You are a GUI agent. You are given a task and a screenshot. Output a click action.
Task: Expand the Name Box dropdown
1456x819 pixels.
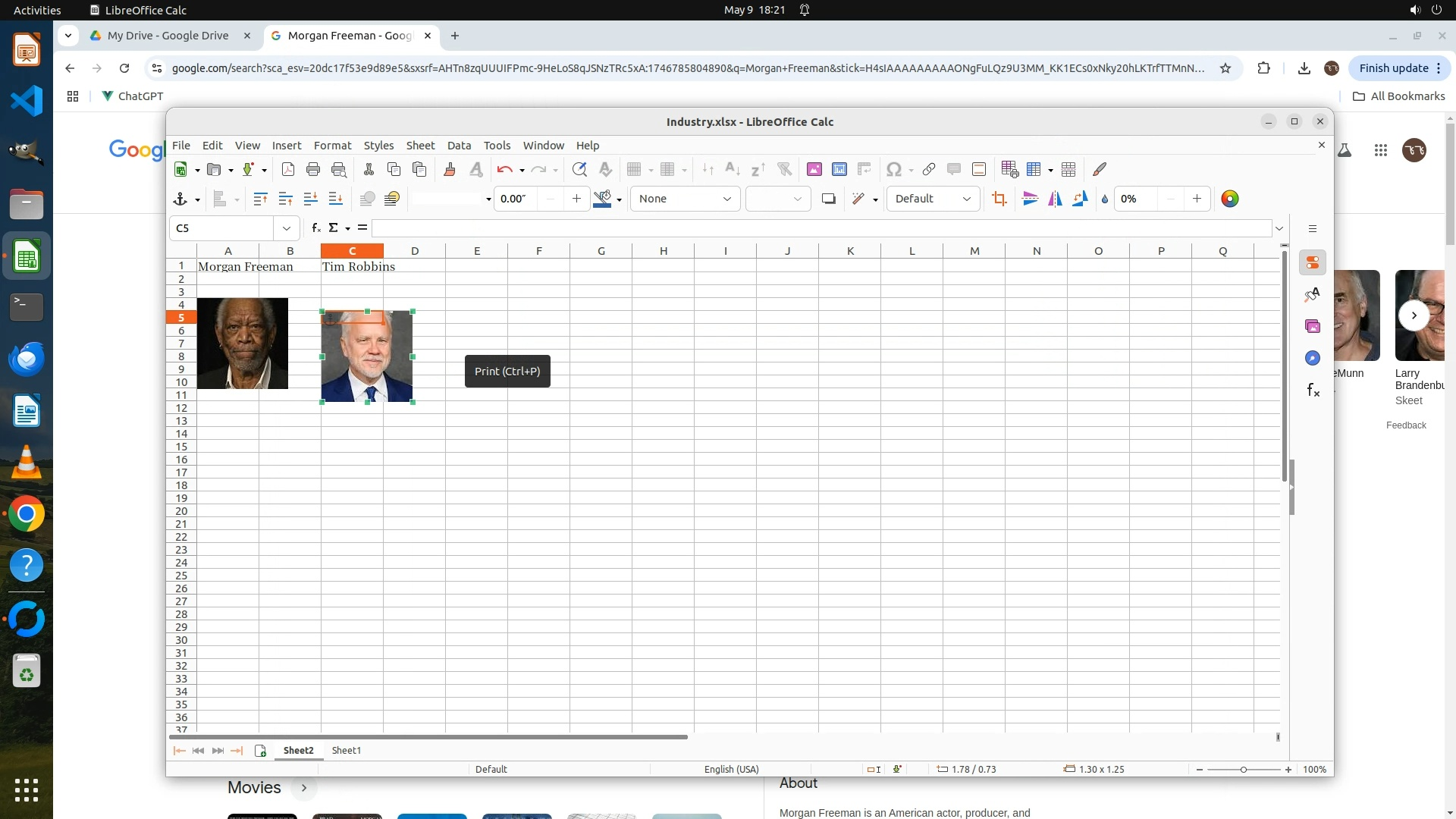tap(287, 228)
